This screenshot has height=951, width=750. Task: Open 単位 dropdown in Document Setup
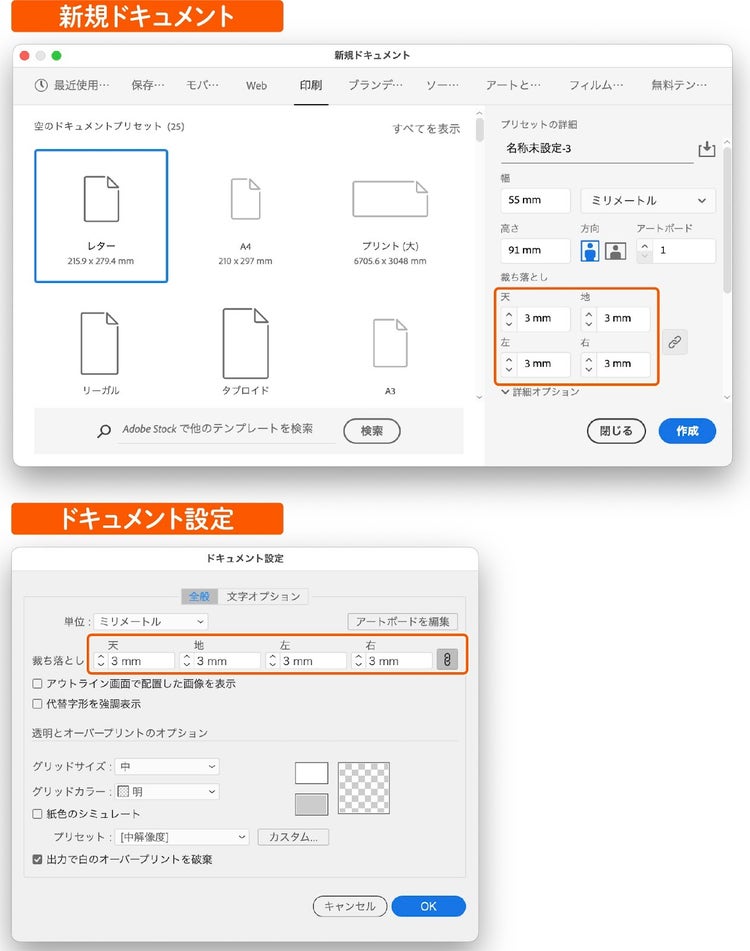pos(151,621)
